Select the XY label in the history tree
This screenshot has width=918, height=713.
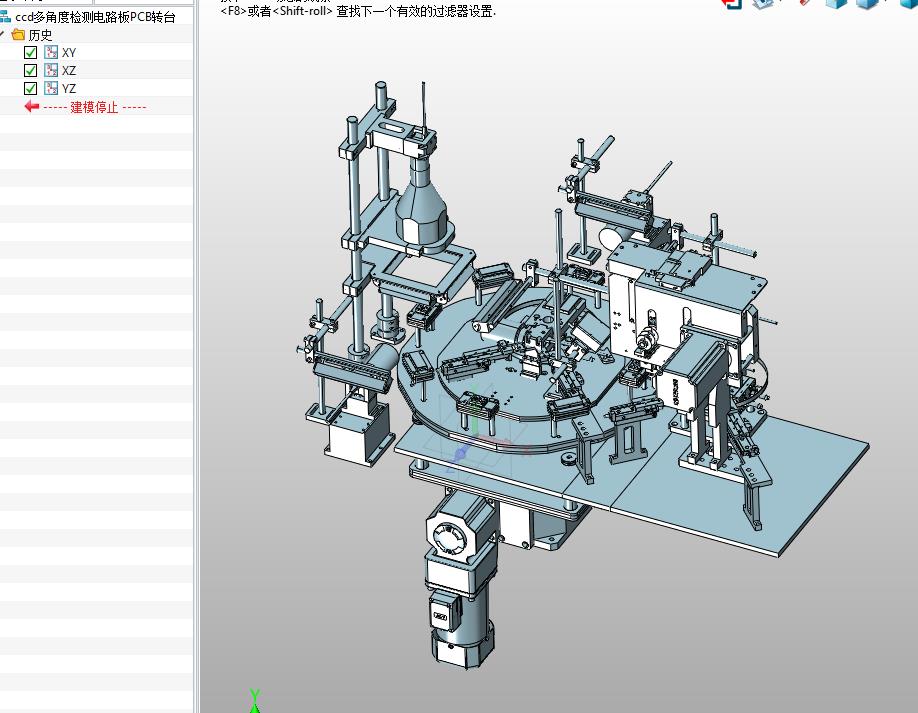point(68,53)
